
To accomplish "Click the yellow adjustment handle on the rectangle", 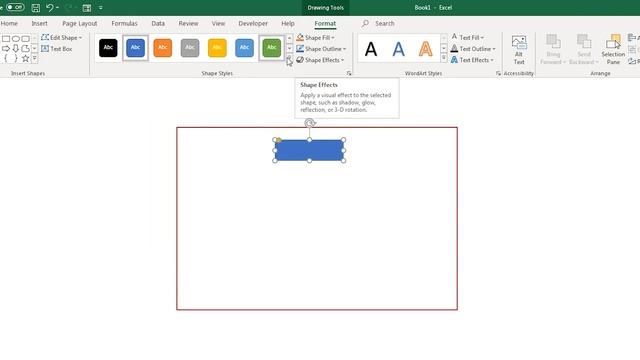I will pyautogui.click(x=278, y=140).
